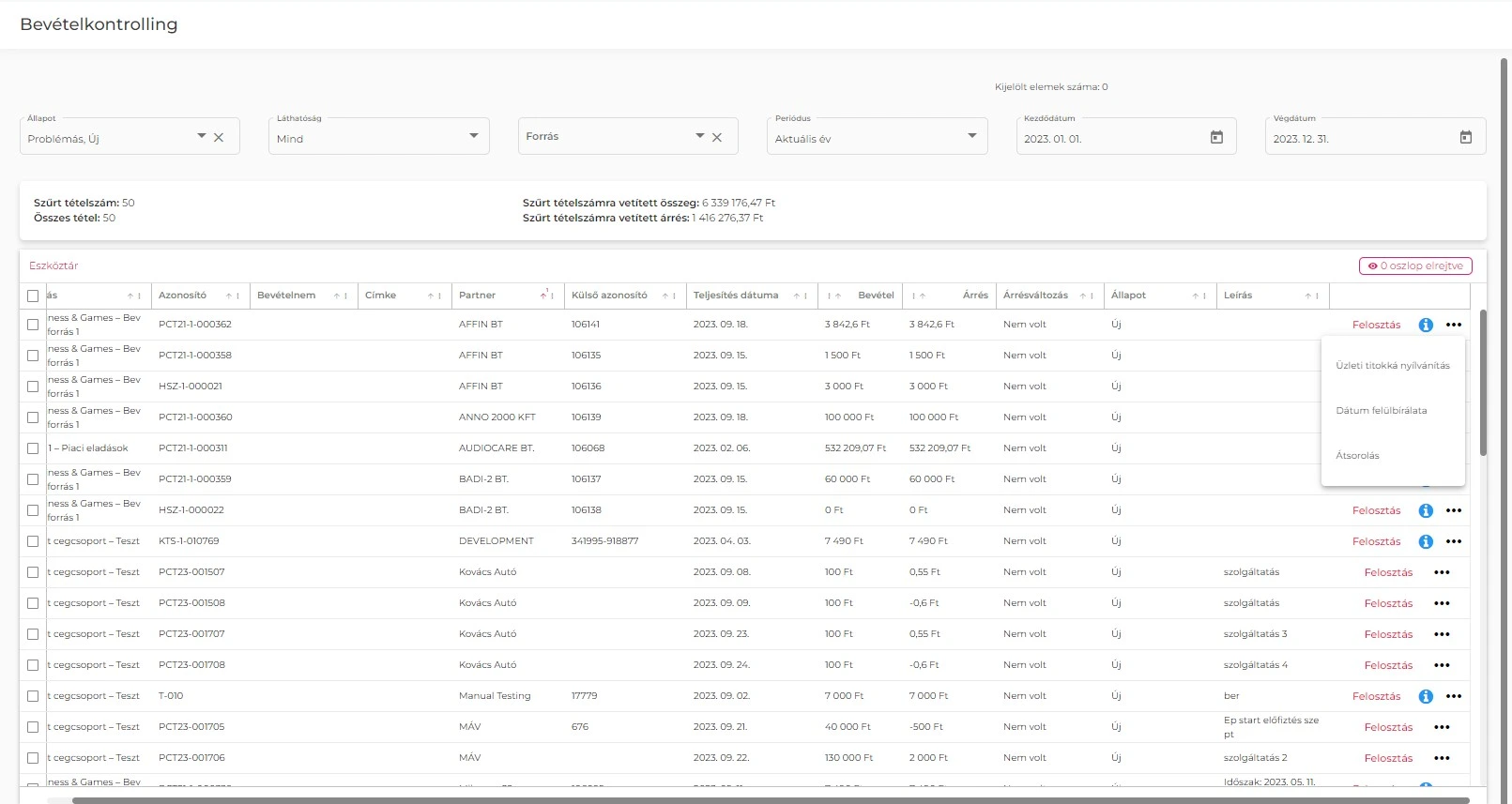Click the '0 oszlop elrejtve' button
This screenshot has width=1512, height=804.
(x=1415, y=266)
